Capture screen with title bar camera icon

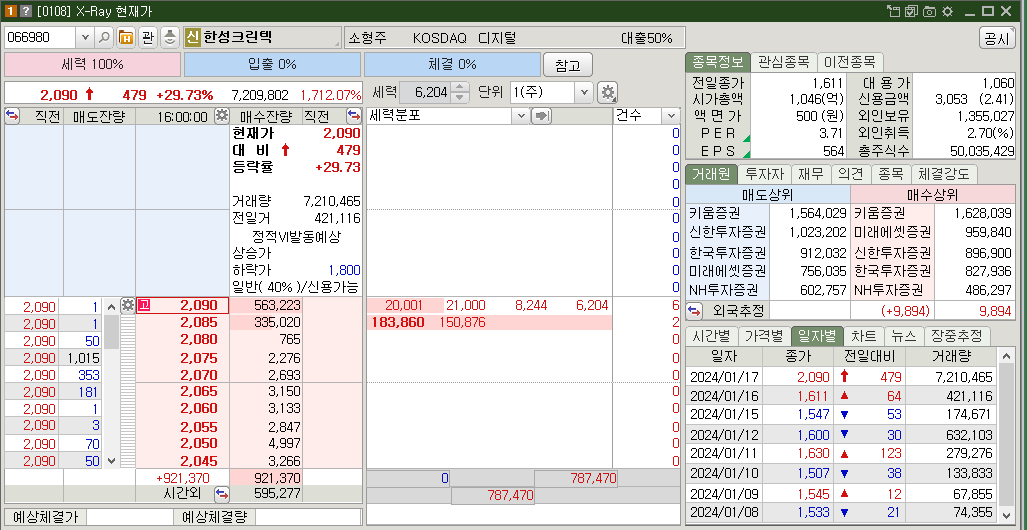(929, 10)
